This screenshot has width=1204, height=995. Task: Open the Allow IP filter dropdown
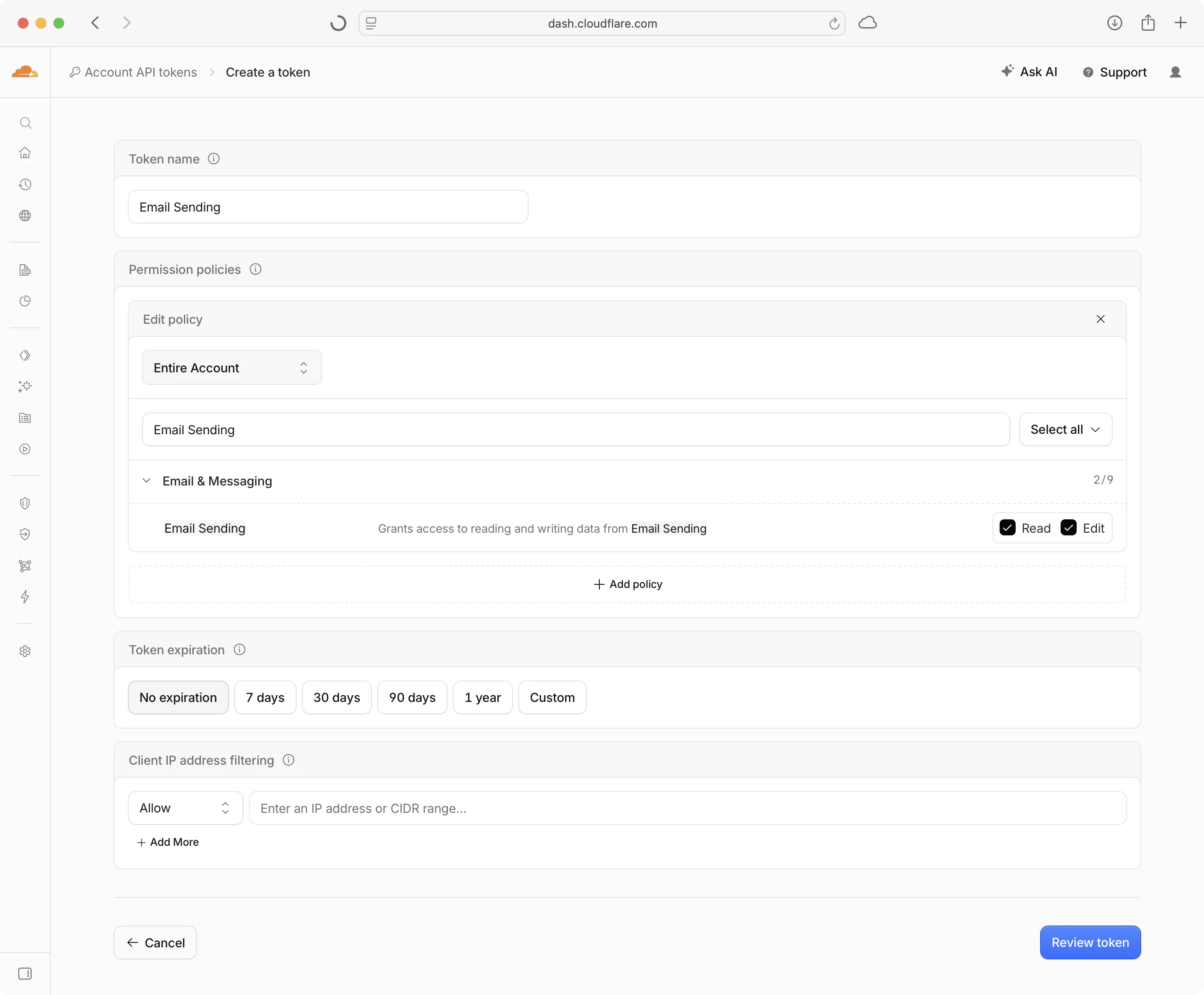coord(185,808)
